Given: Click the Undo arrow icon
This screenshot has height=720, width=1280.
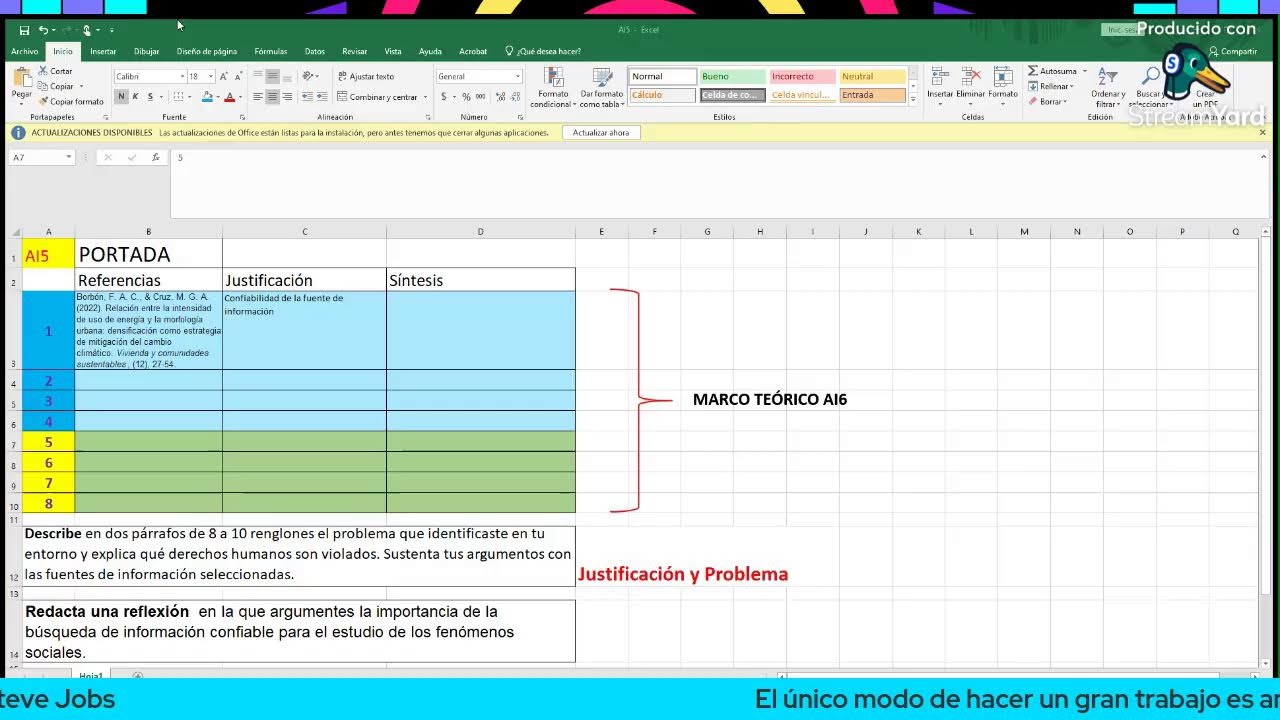Looking at the screenshot, I should pos(43,31).
